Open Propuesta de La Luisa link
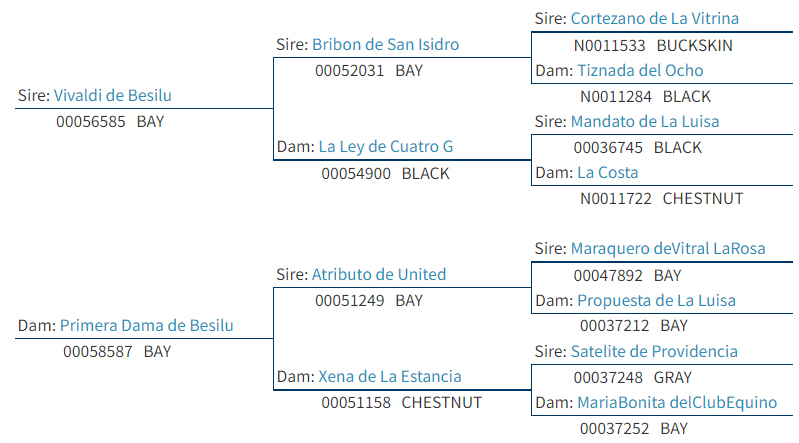The image size is (799, 443). coord(656,300)
